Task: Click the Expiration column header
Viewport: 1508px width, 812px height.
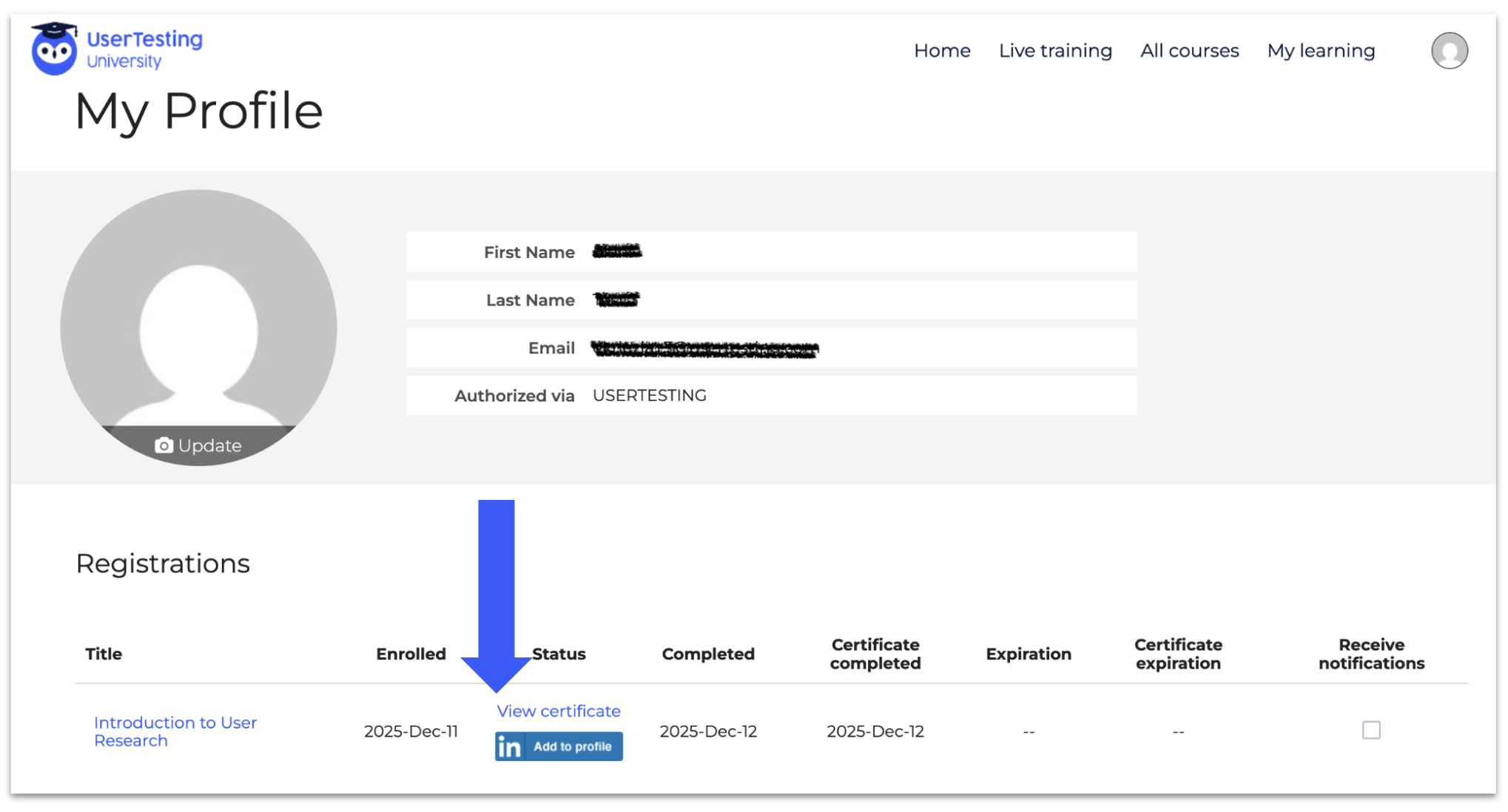Action: [x=1028, y=654]
